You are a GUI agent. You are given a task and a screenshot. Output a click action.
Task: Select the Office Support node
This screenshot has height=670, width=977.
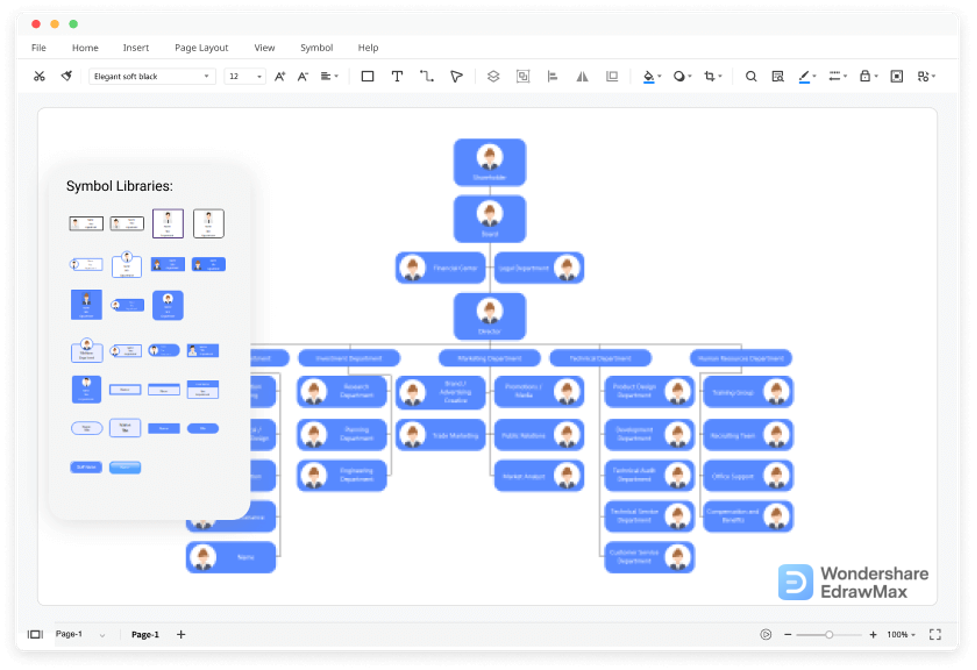tap(748, 476)
